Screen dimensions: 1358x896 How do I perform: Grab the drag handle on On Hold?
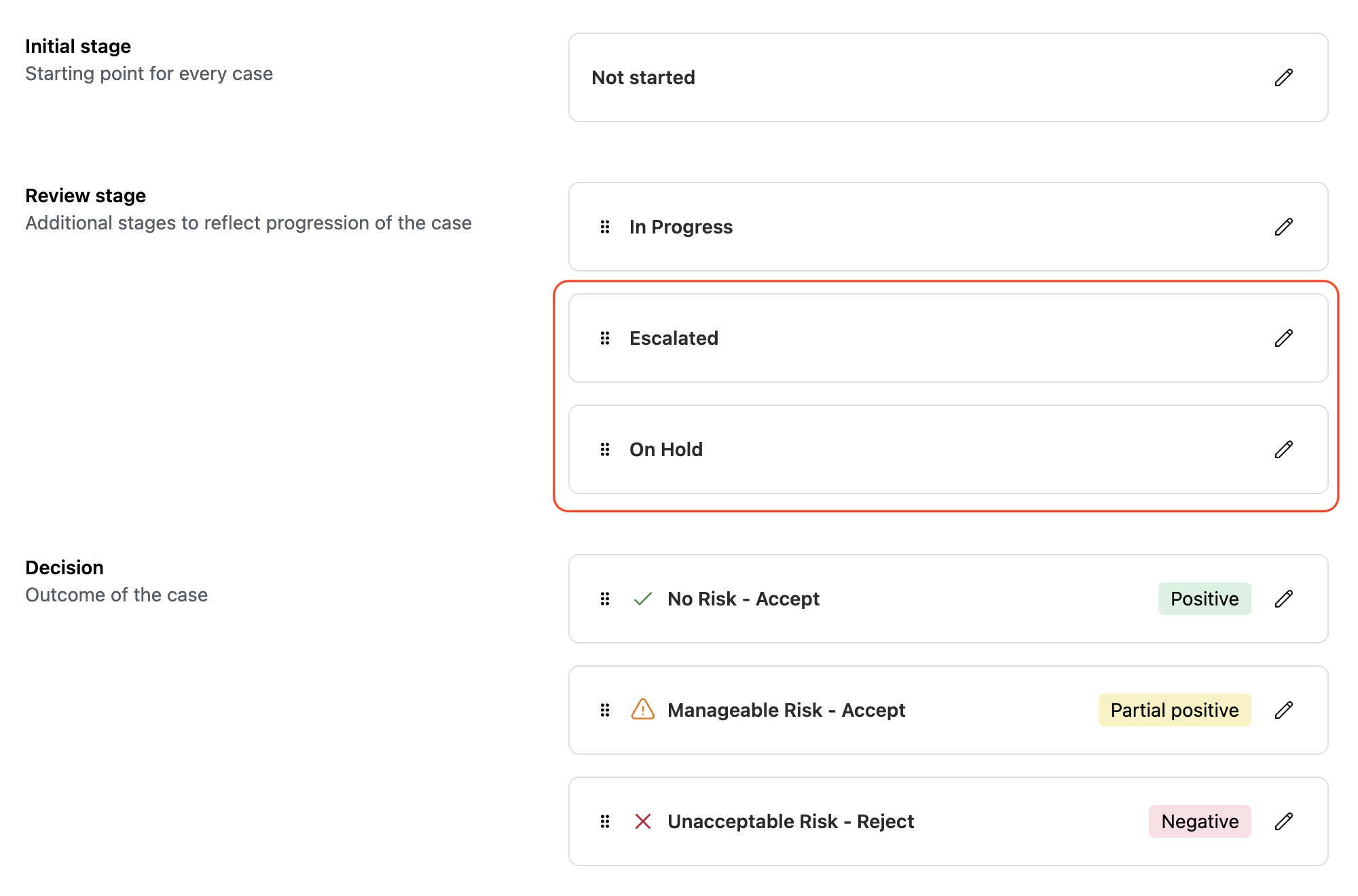click(x=605, y=449)
